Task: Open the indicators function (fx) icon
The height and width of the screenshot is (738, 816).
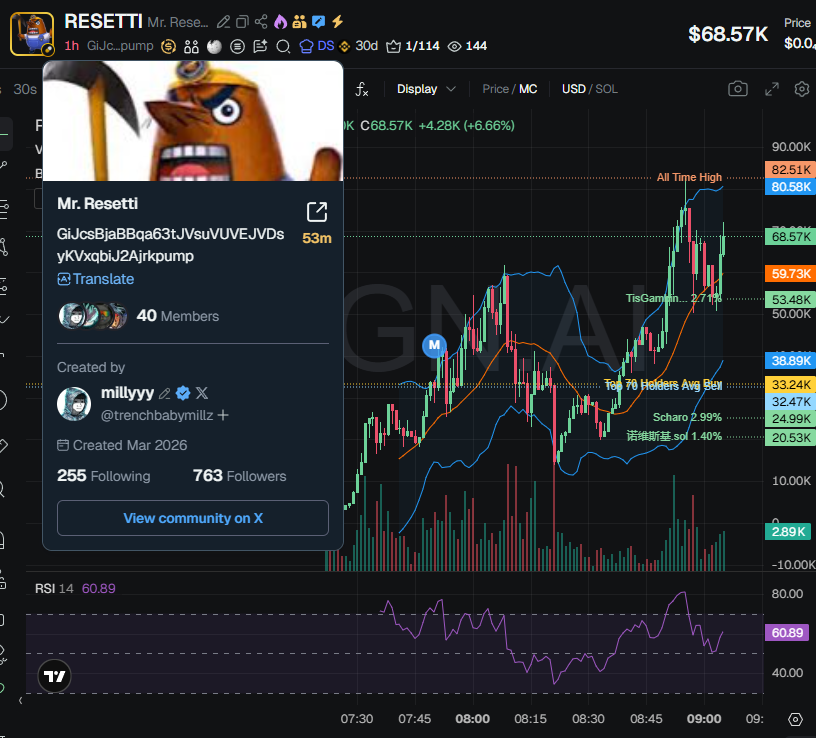Action: [x=362, y=89]
